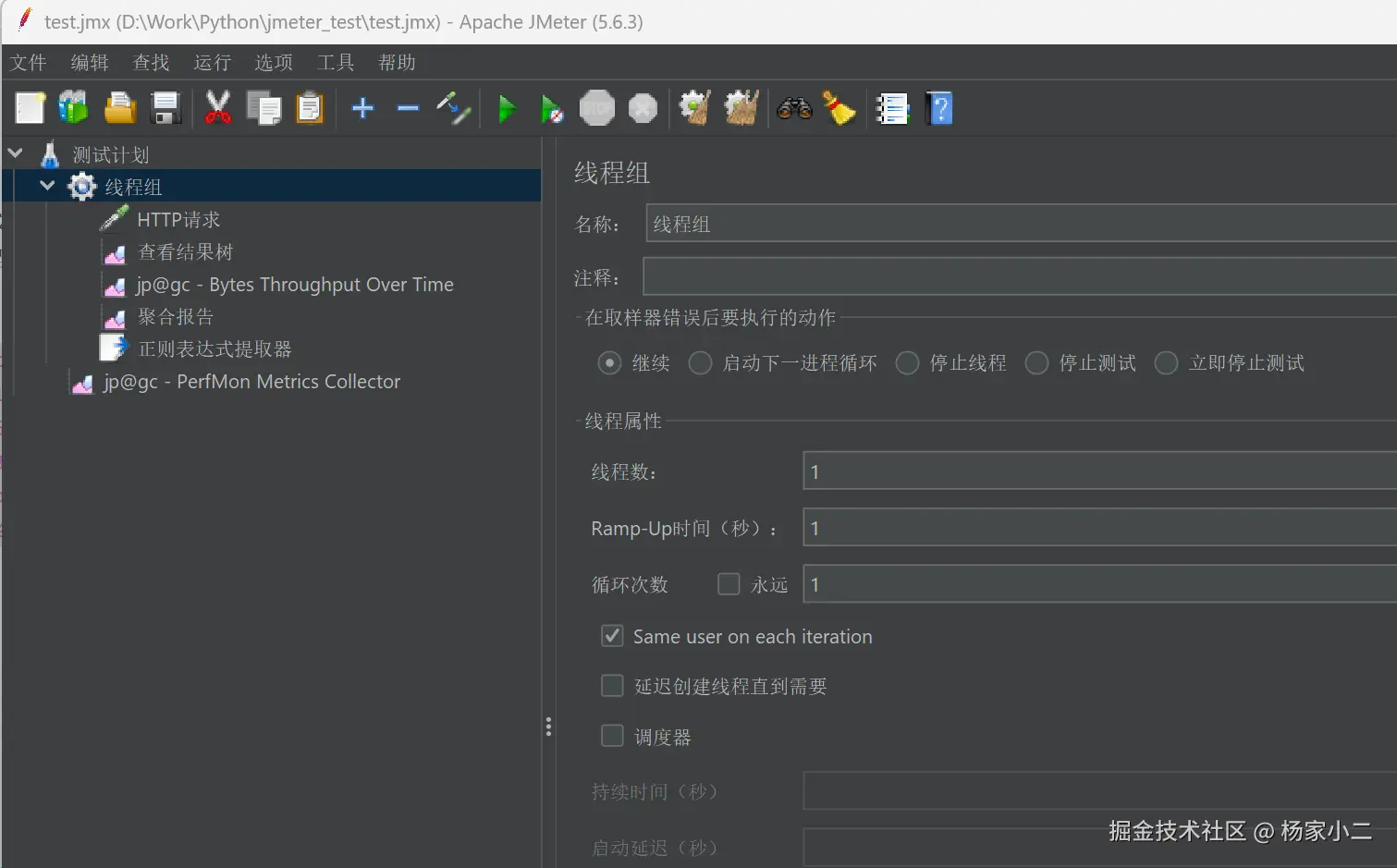1397x868 pixels.
Task: Click the Clear broom icon
Action: click(x=695, y=108)
